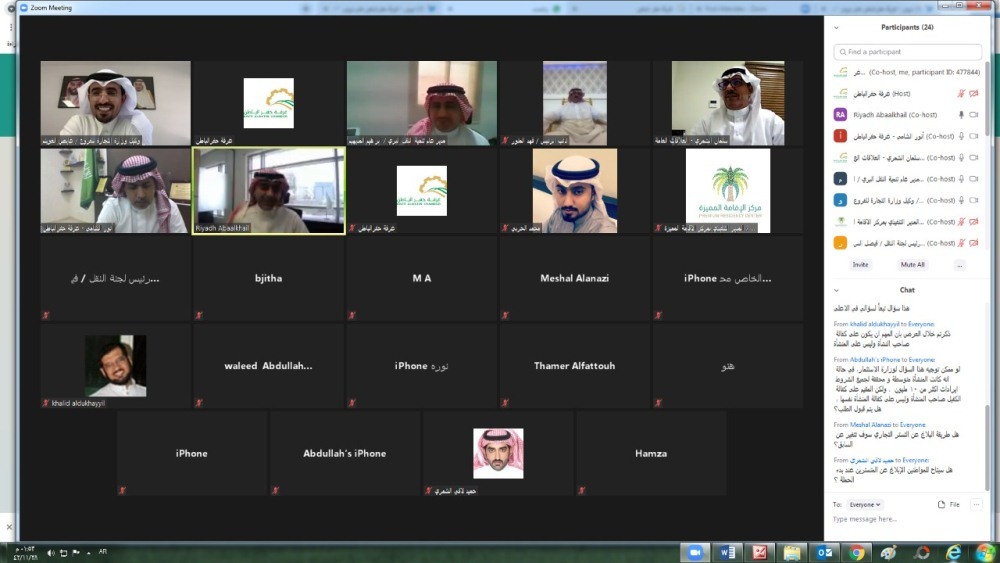
Task: Select Riyadh Abaalkhail's video tile
Action: pyautogui.click(x=269, y=192)
